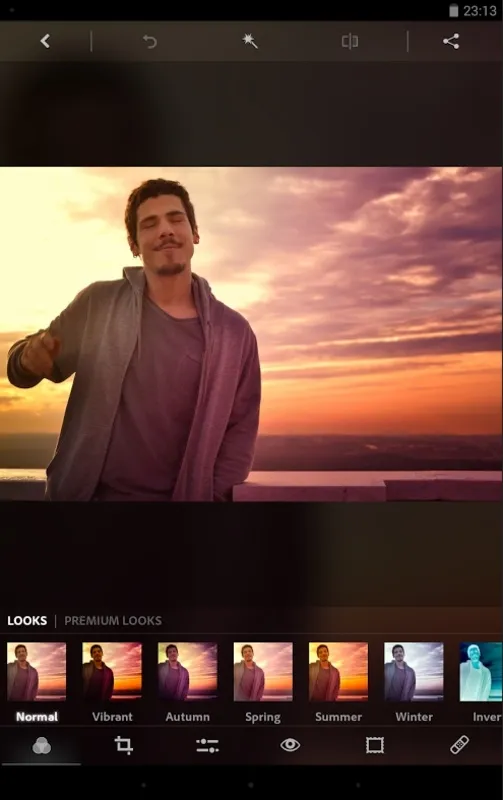Choose the Winter look filter
This screenshot has width=503, height=800.
(x=414, y=671)
